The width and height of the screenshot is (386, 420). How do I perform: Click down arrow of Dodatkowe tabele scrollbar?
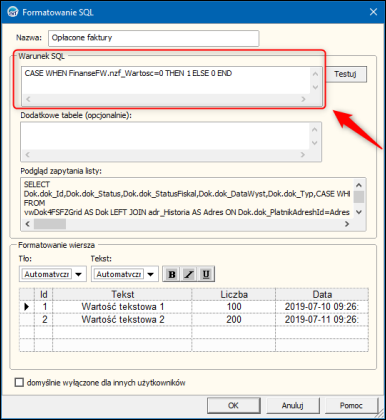coord(315,143)
